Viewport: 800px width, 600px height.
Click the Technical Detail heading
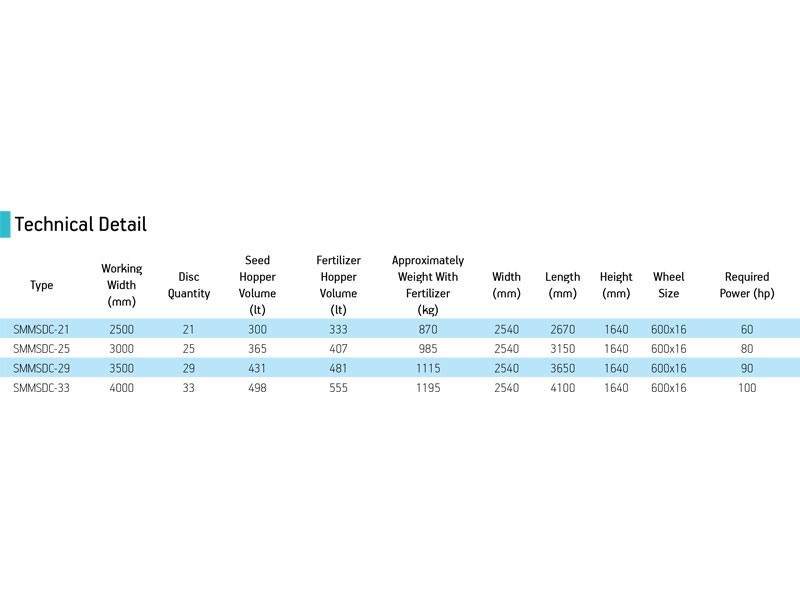coord(80,224)
